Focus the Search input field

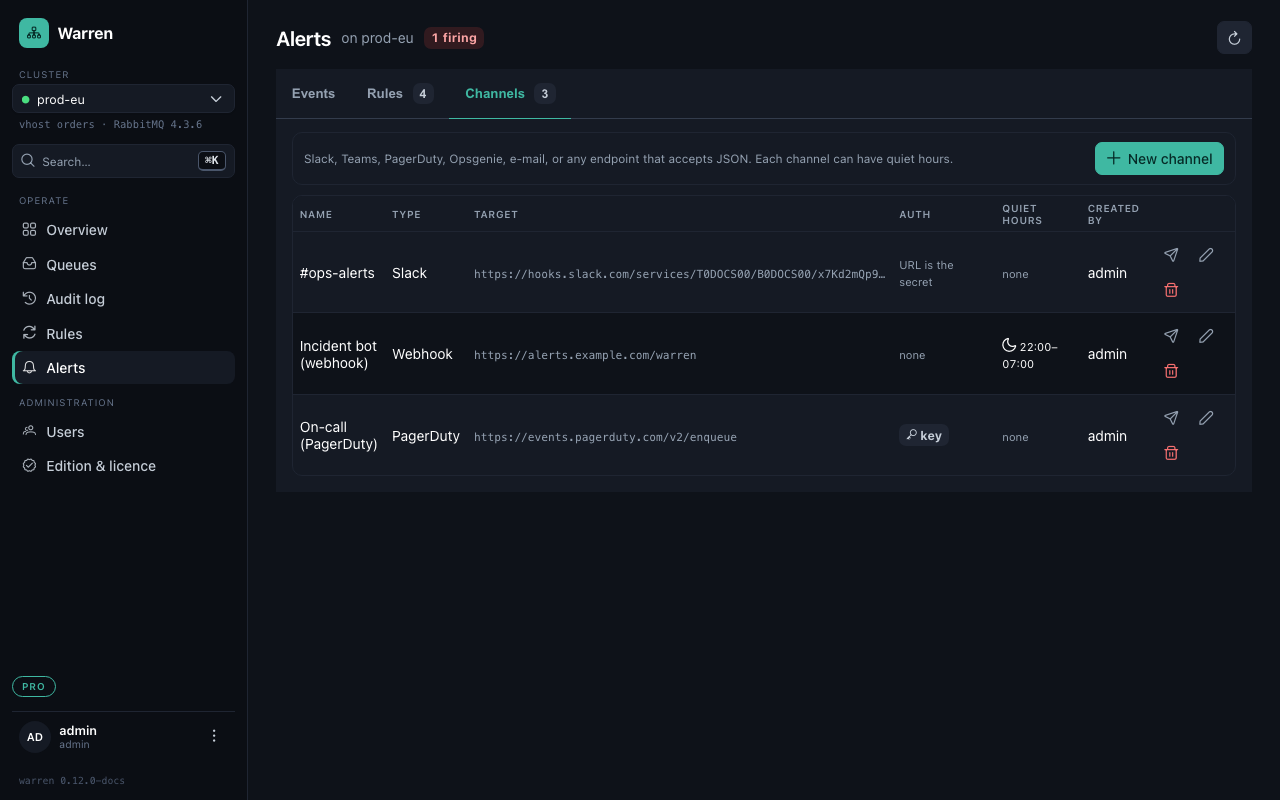(x=123, y=161)
